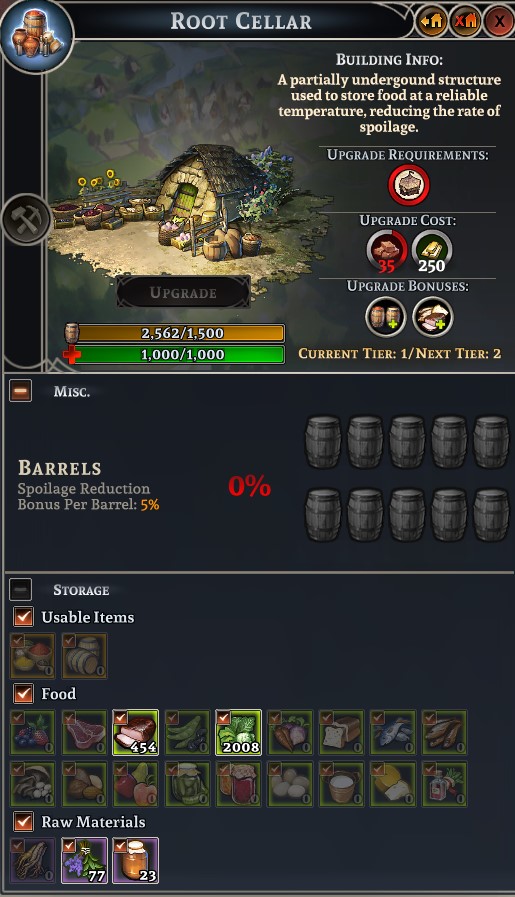Click the Upgrade button
This screenshot has width=515, height=897.
tap(183, 293)
